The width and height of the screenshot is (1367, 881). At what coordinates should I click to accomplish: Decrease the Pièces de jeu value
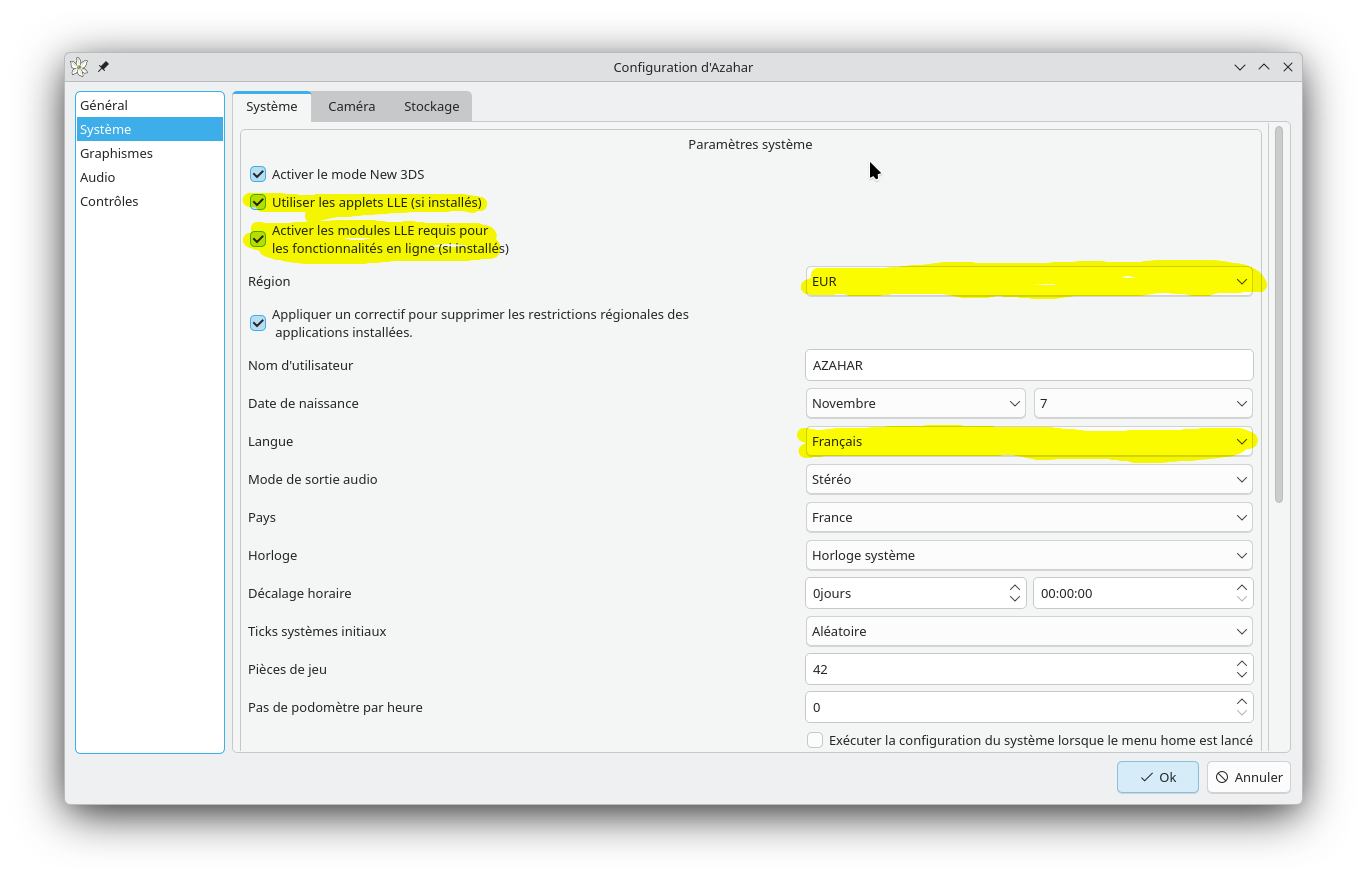coord(1242,676)
